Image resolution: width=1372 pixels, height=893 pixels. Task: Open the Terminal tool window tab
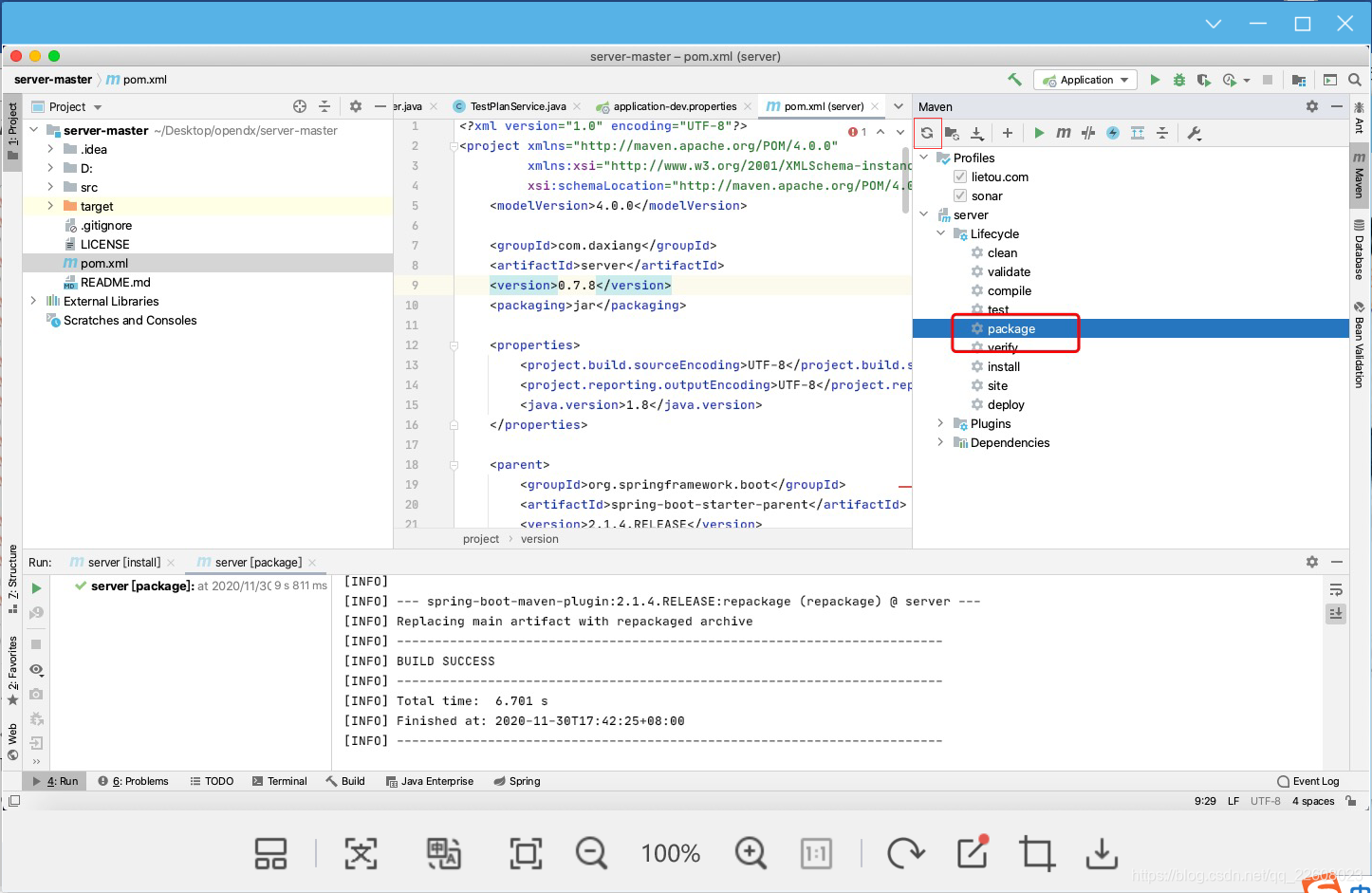pyautogui.click(x=280, y=781)
